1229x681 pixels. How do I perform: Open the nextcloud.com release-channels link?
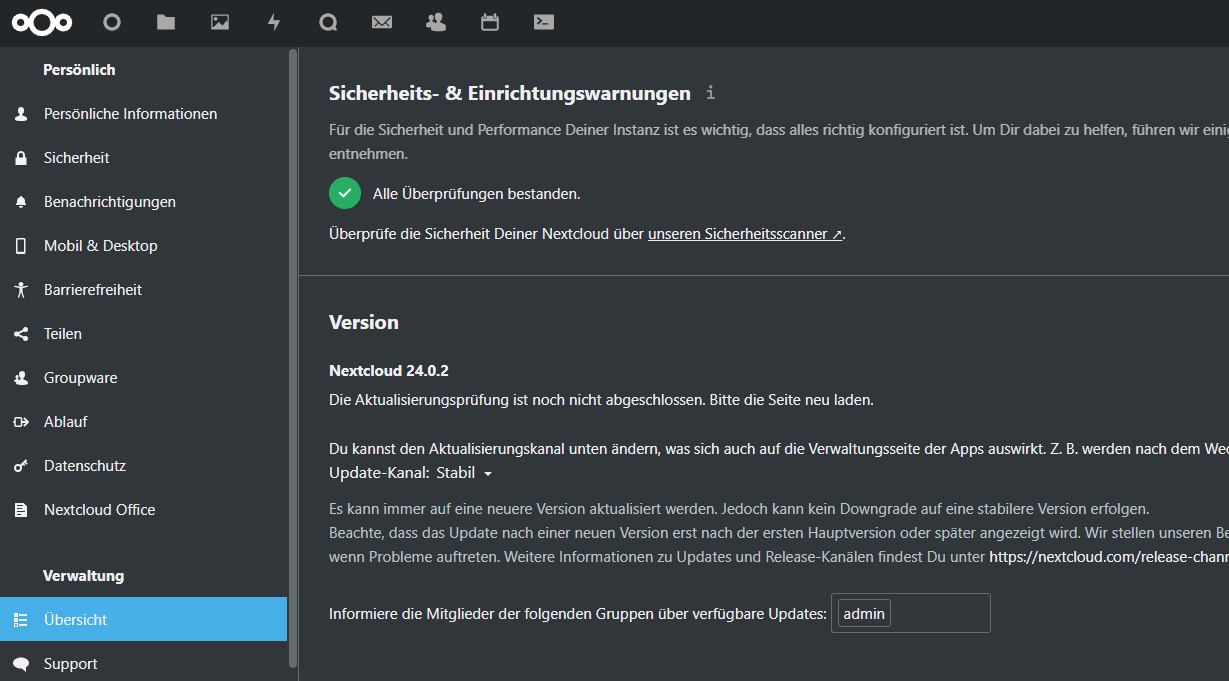coord(1109,557)
